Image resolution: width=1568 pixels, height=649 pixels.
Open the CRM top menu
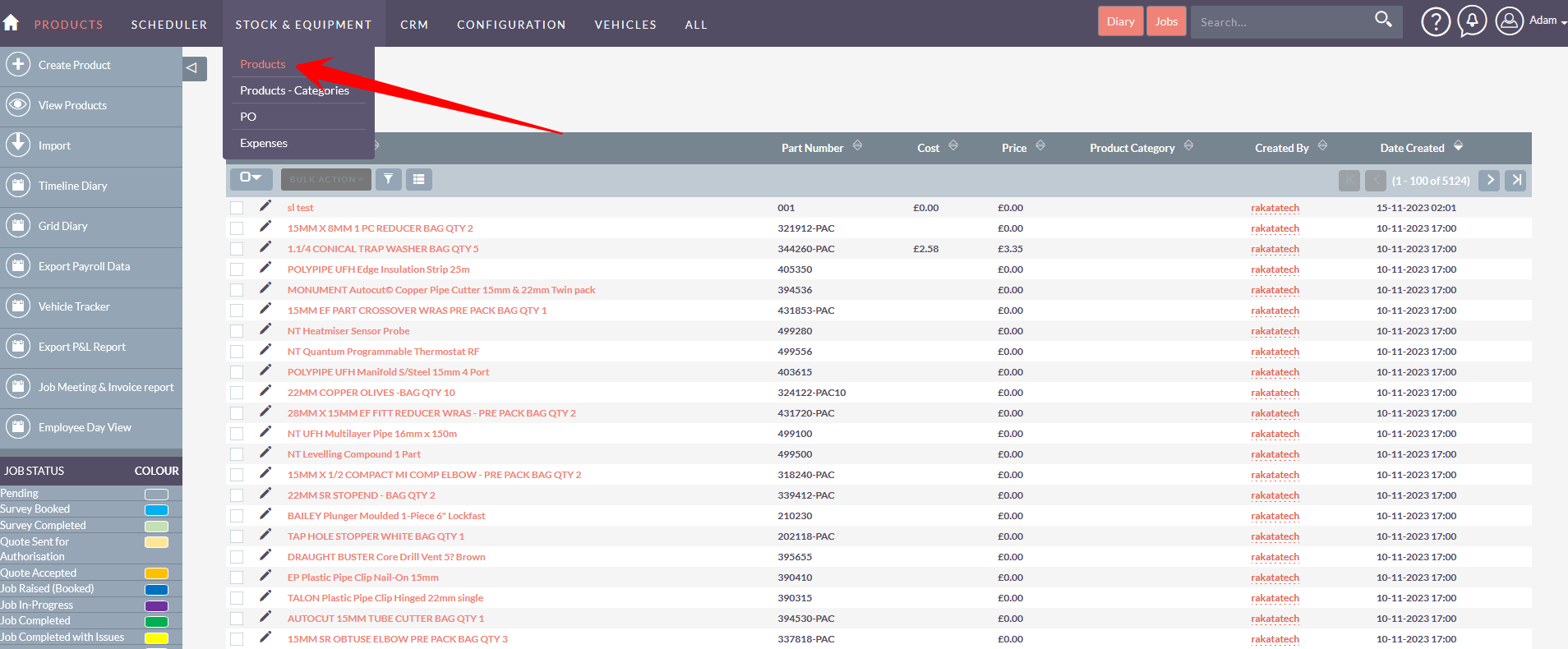414,25
